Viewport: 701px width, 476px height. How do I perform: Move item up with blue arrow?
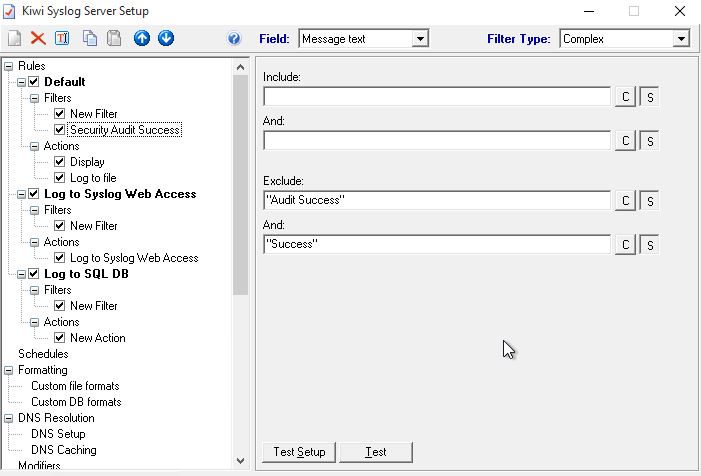tap(142, 38)
